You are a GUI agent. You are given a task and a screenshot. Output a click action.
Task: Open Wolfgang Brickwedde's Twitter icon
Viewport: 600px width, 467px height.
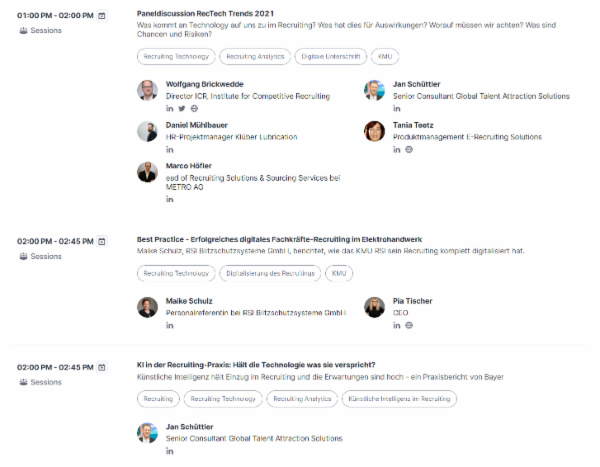182,108
